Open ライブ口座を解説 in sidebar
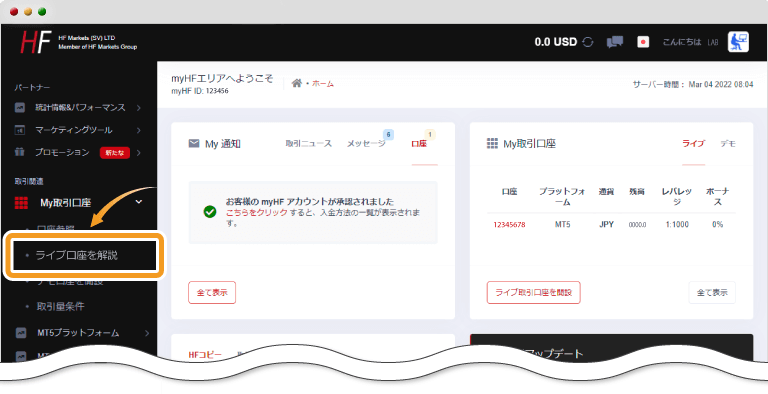The height and width of the screenshot is (394, 768). pyautogui.click(x=85, y=255)
